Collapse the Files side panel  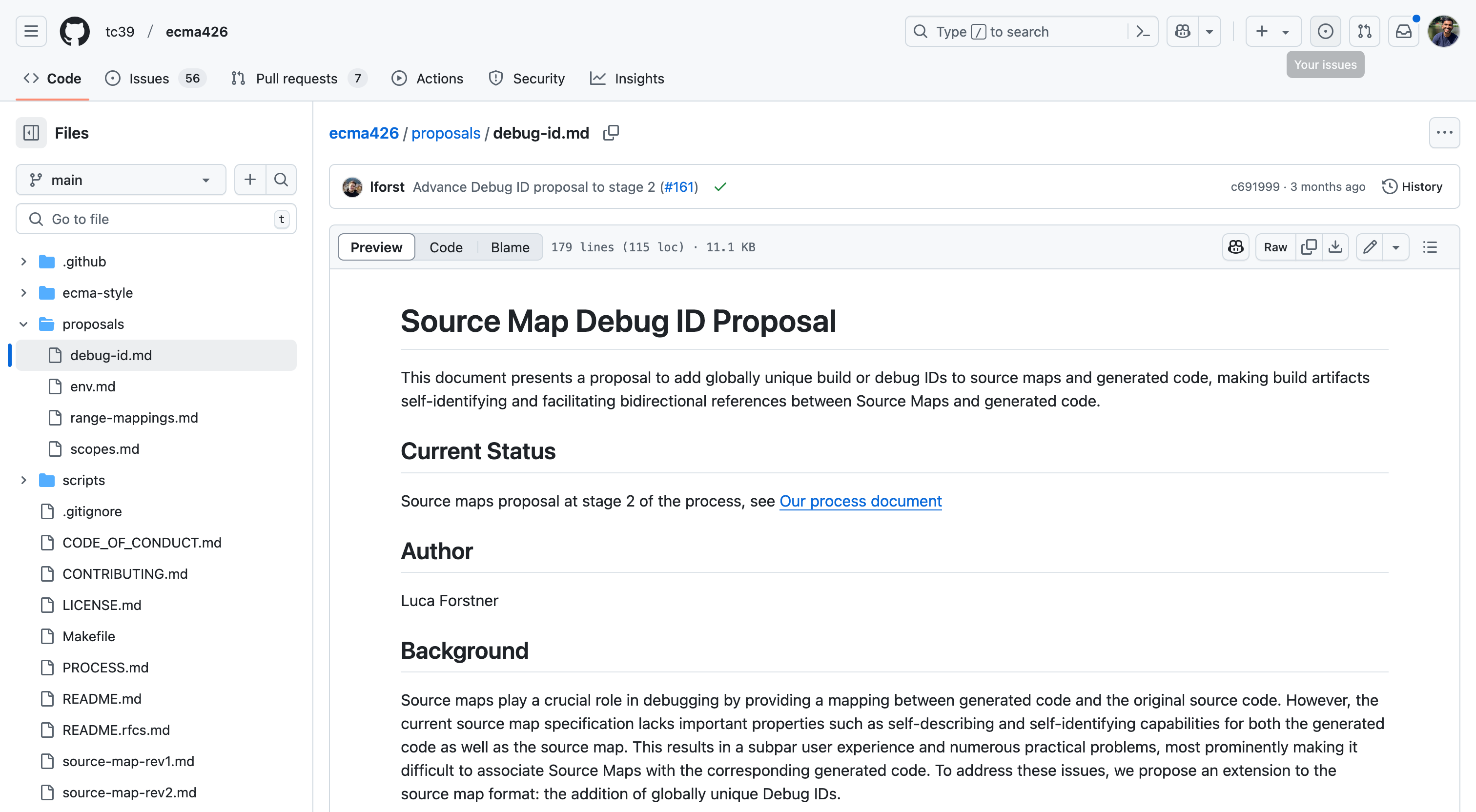coord(31,133)
